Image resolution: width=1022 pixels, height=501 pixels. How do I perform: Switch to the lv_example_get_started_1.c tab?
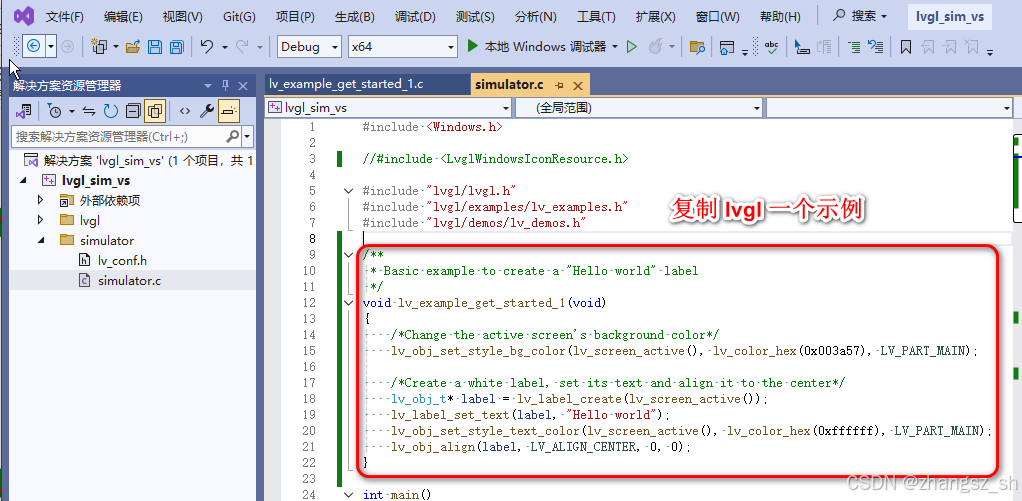tap(346, 85)
